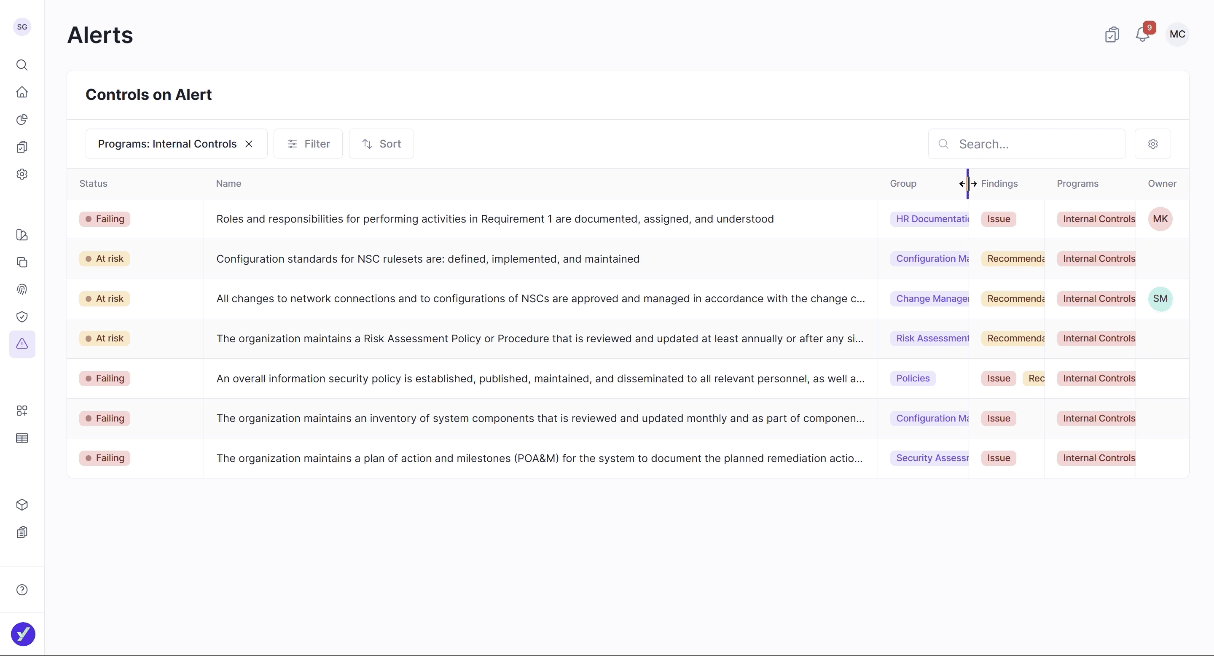
Task: Click the Sort button
Action: [x=381, y=144]
